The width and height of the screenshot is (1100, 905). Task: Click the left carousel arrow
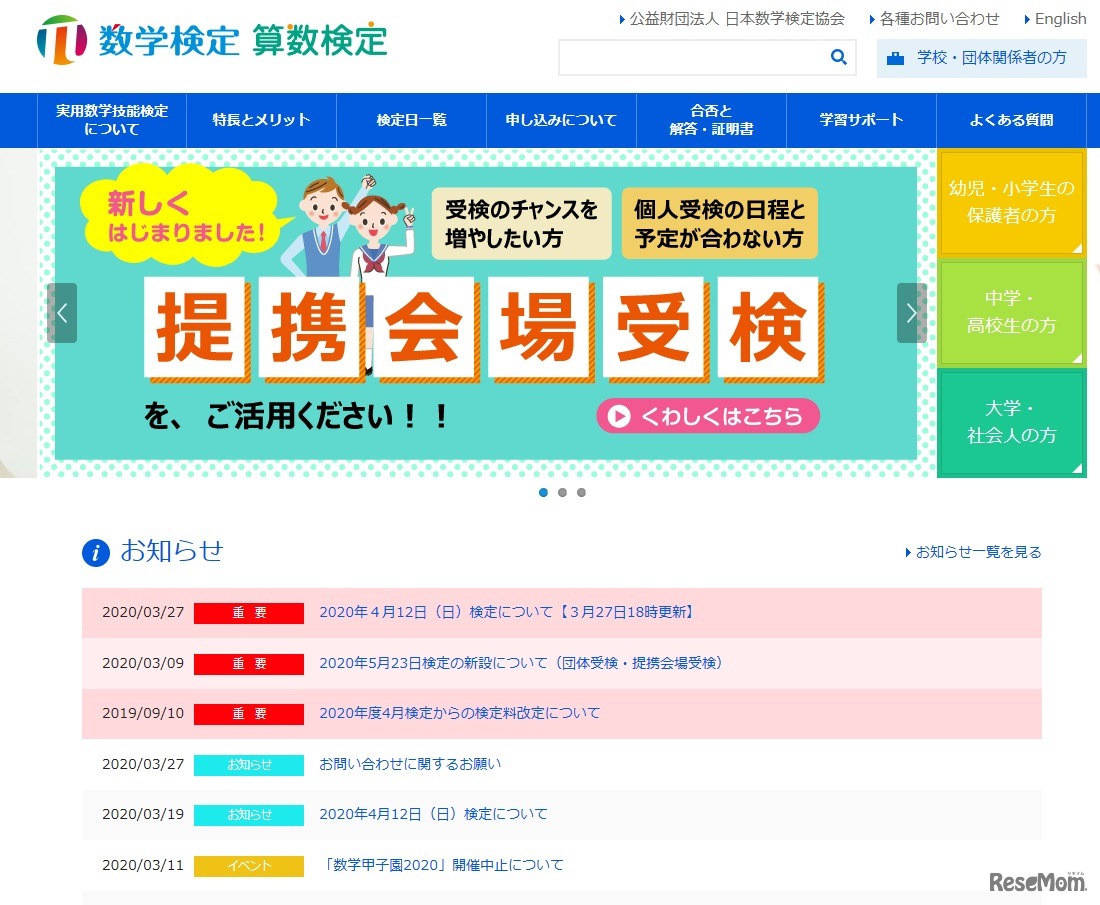tap(62, 313)
